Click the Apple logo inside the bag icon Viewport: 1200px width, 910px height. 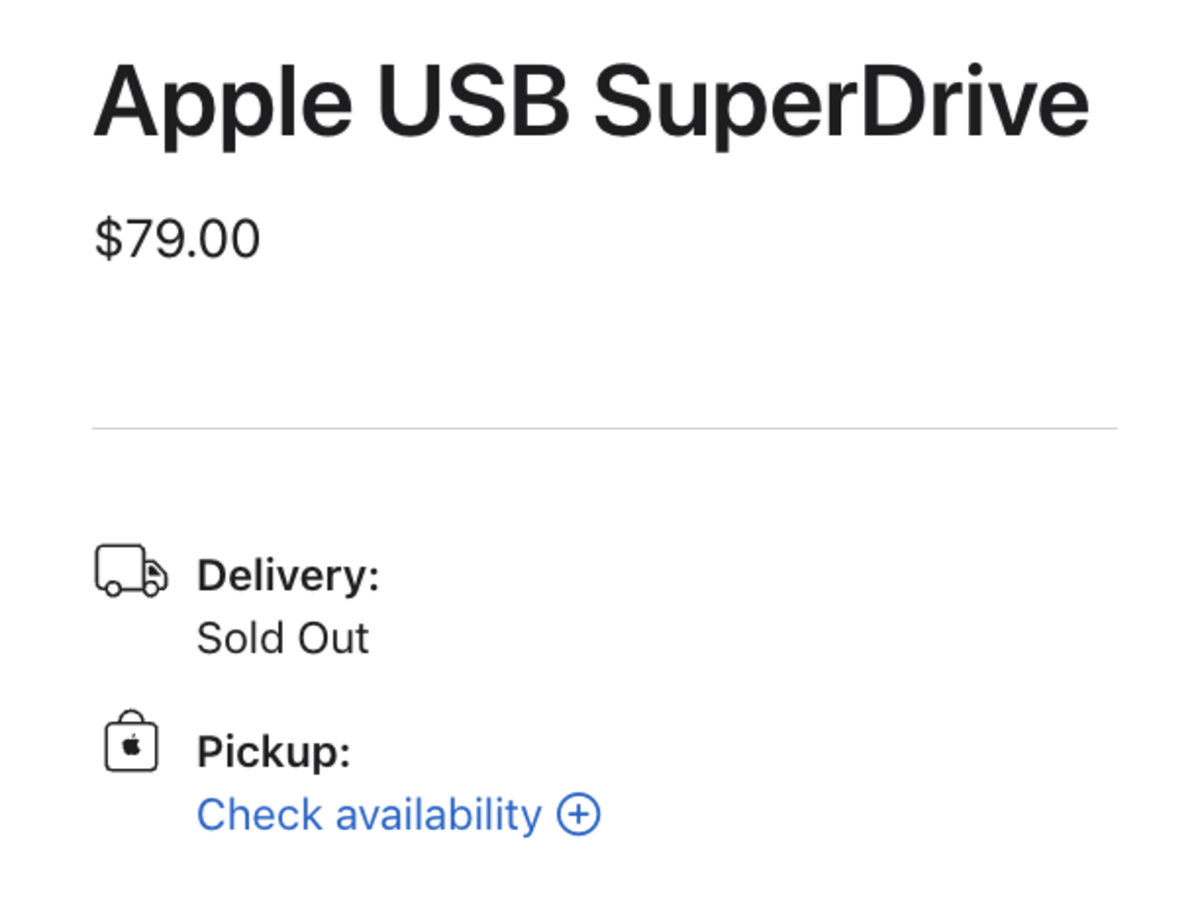[131, 746]
